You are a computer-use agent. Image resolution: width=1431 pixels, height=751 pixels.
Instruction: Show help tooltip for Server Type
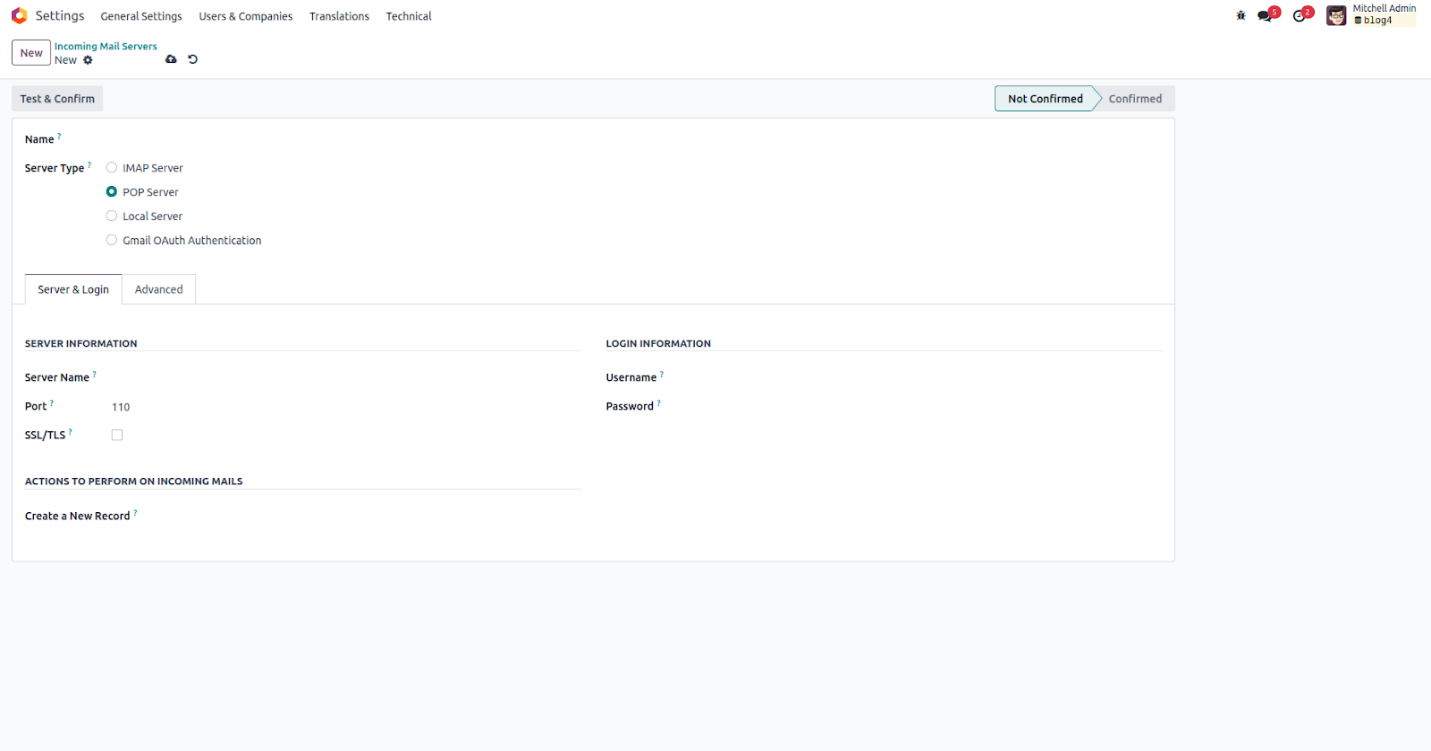pyautogui.click(x=89, y=165)
